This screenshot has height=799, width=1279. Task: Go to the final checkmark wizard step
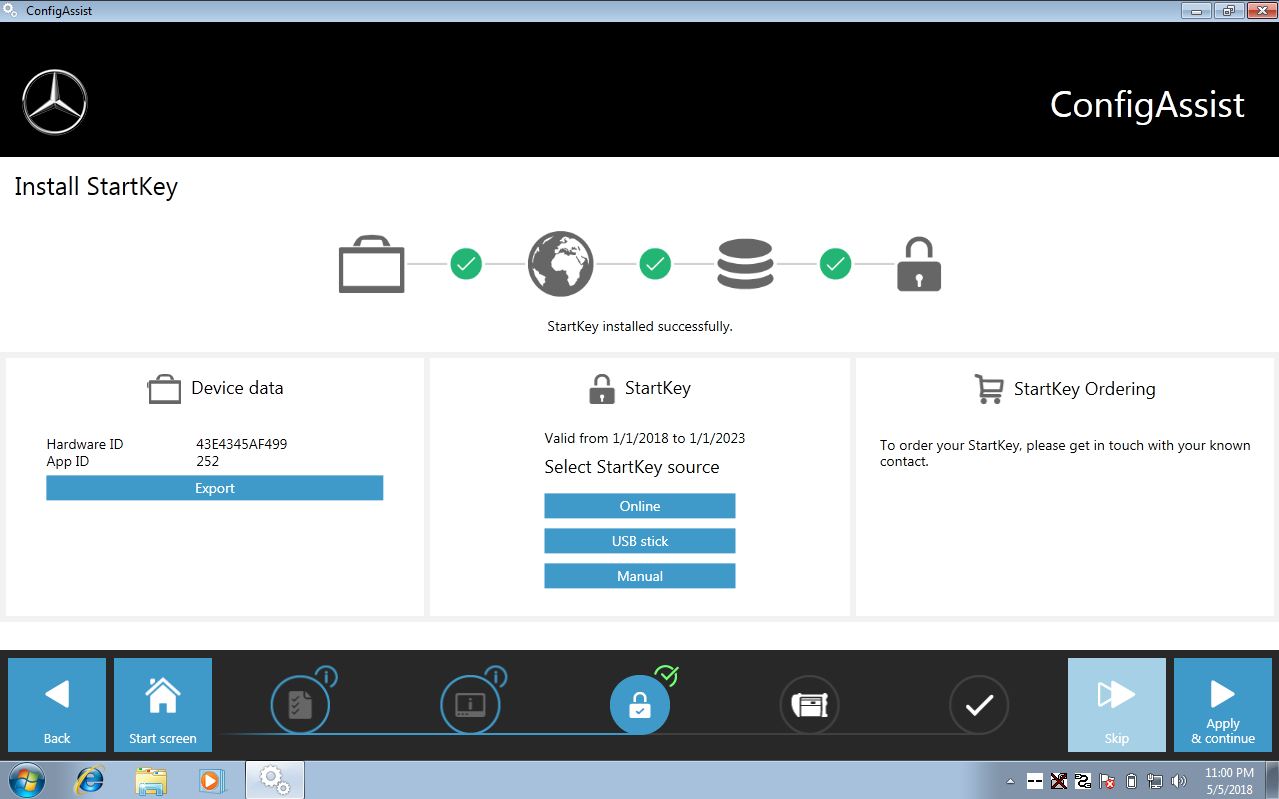[978, 705]
